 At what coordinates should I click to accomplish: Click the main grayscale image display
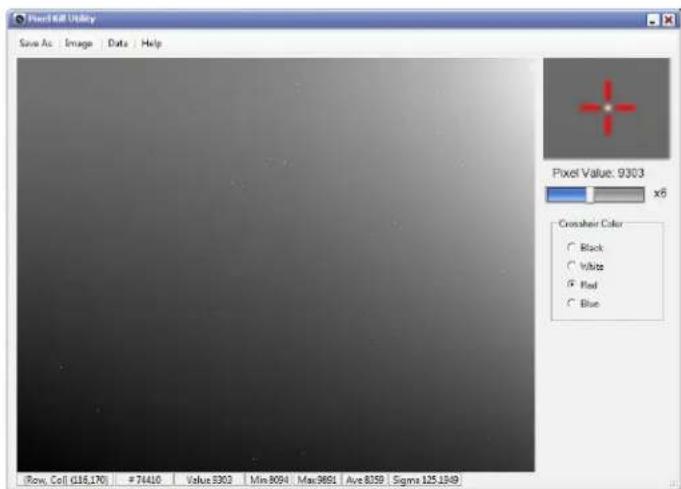[x=276, y=264]
